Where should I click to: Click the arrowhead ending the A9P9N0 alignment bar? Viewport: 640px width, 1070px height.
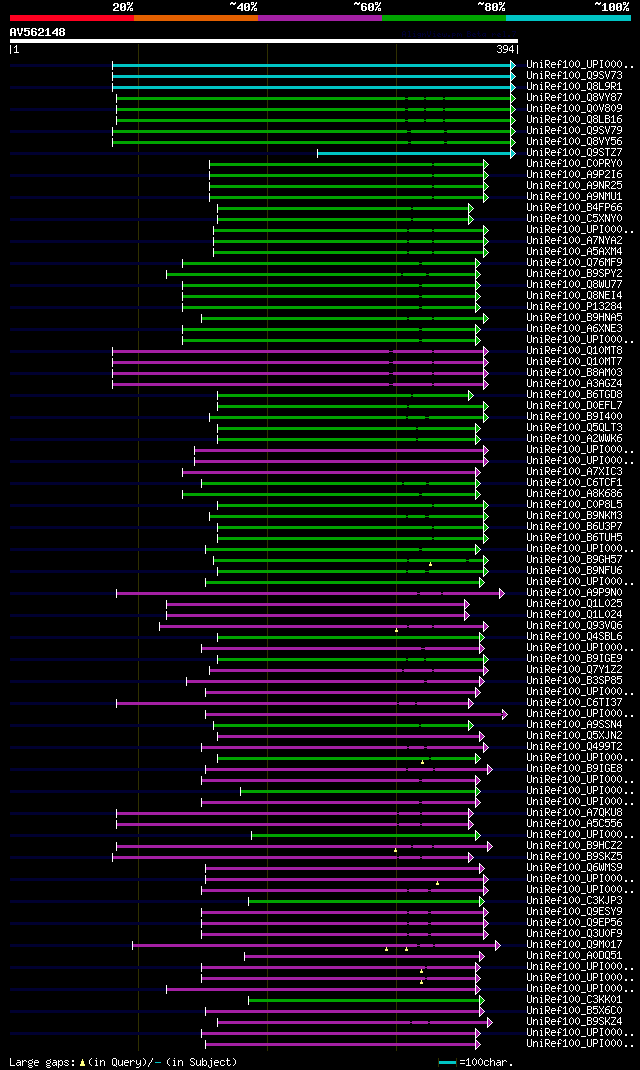coord(502,594)
